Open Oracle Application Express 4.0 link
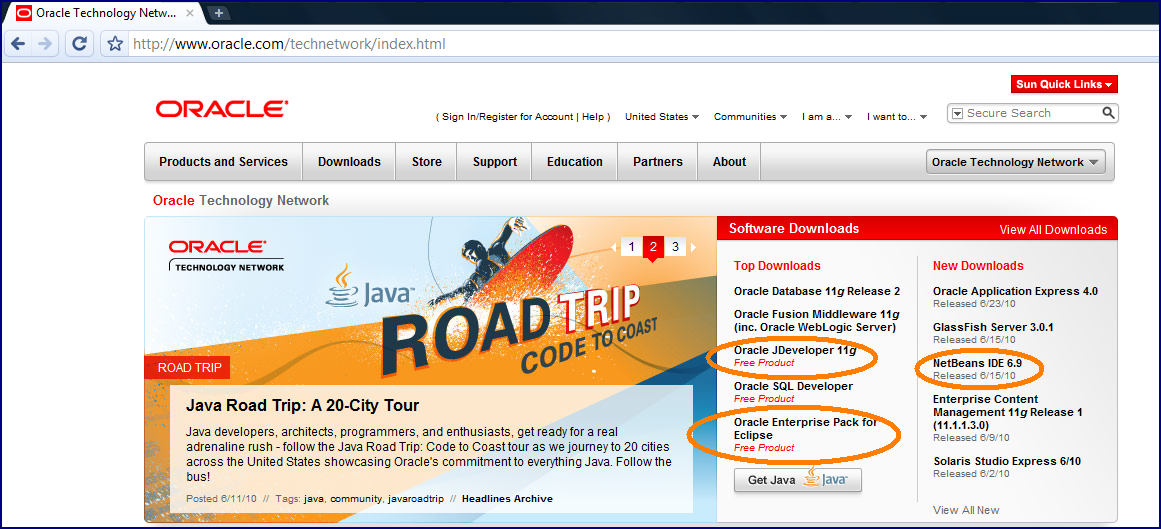This screenshot has height=529, width=1161. pos(1015,291)
